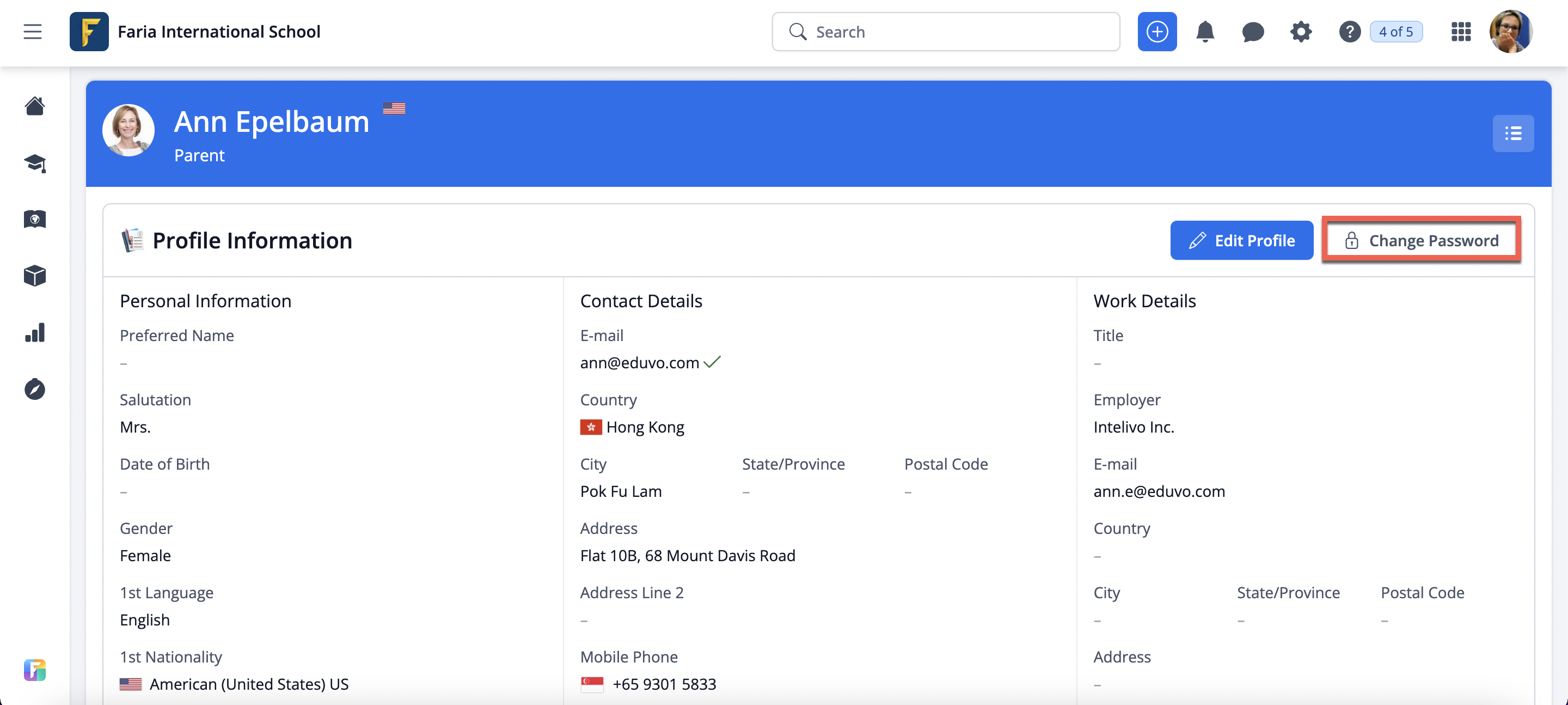
Task: Click the Edit Profile button
Action: 1241,241
